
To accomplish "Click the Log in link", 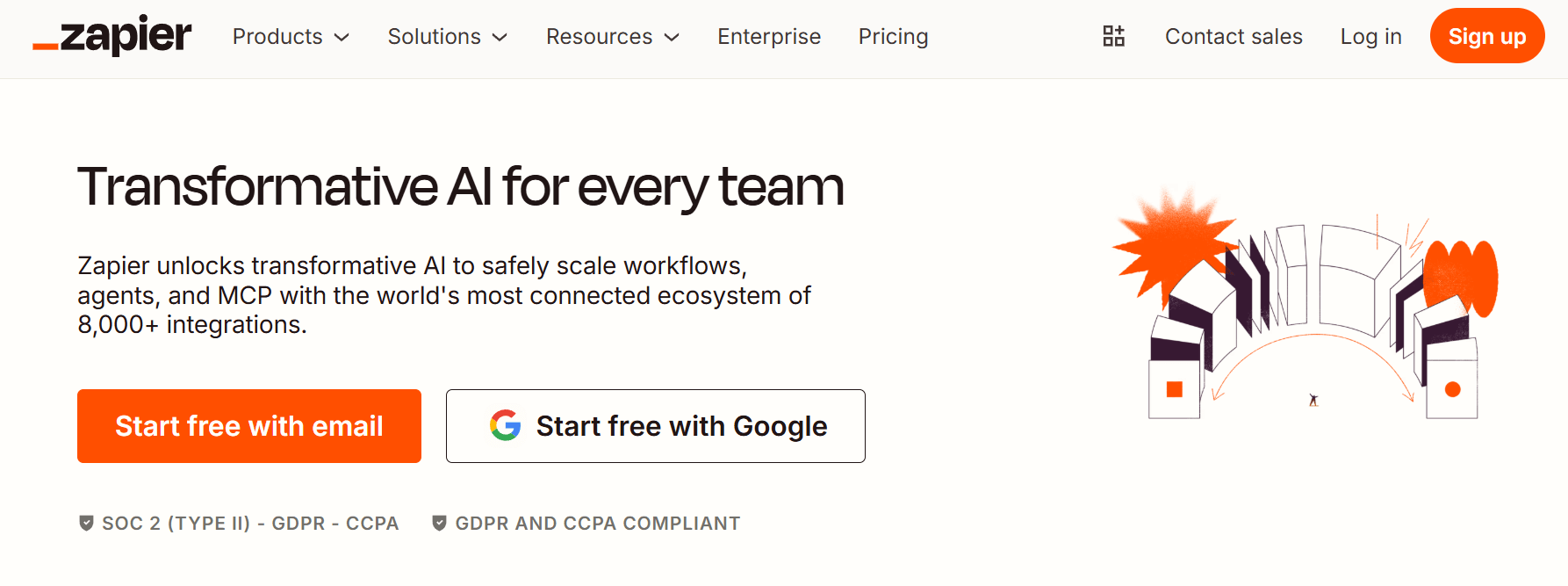I will tap(1370, 36).
